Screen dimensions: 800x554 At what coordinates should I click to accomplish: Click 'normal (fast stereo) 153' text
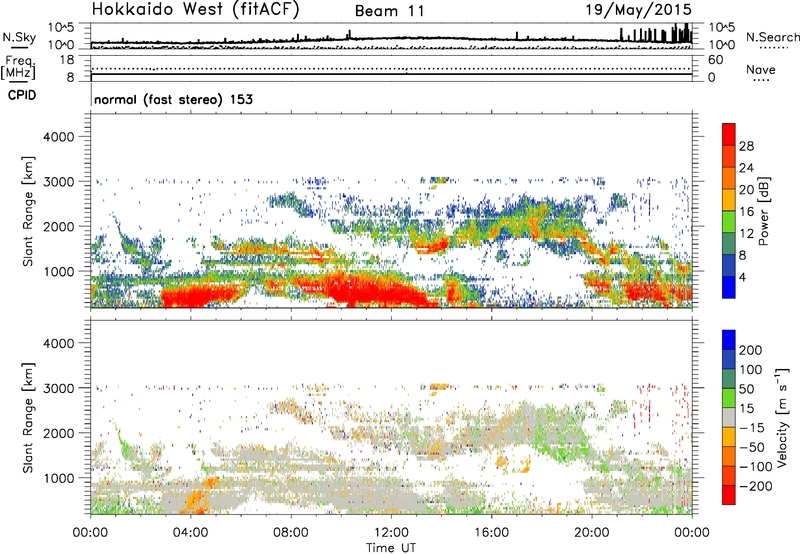click(x=173, y=99)
